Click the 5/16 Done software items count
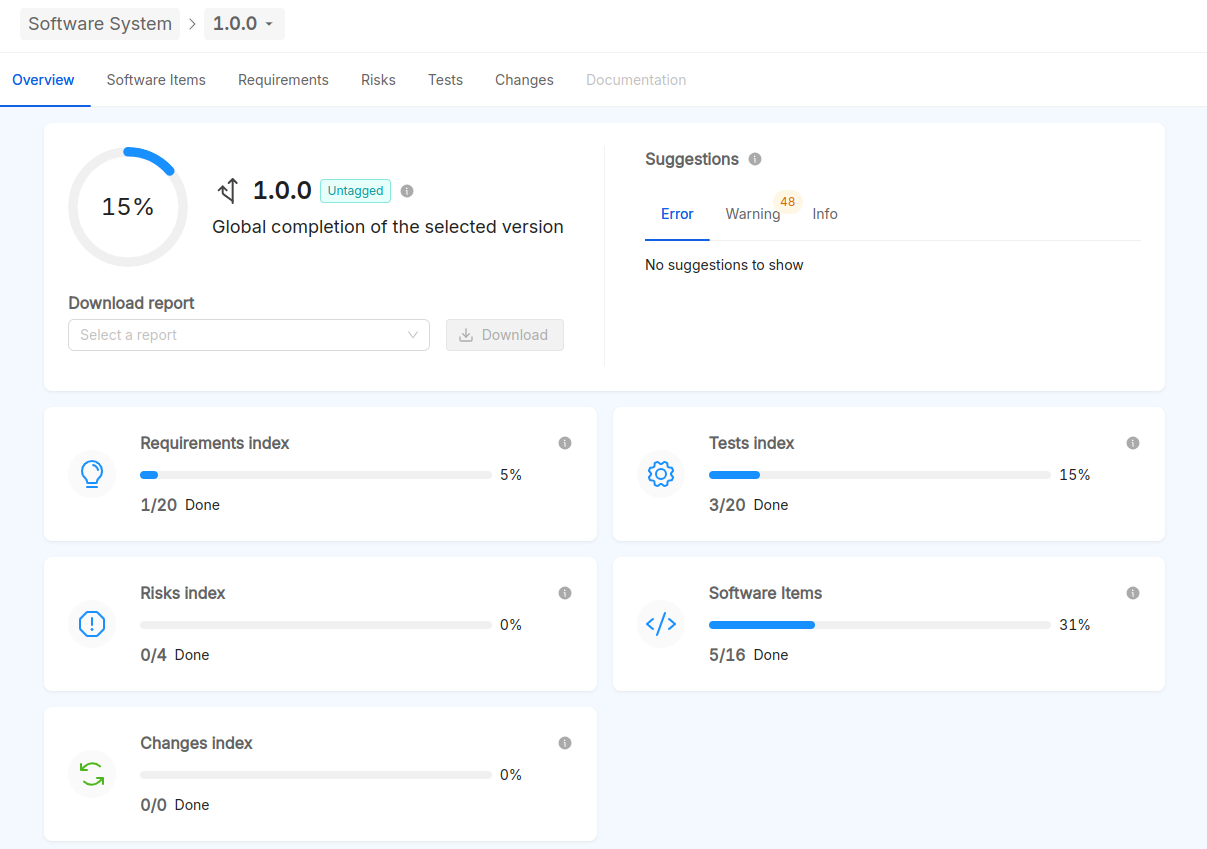The image size is (1207, 849). click(749, 655)
